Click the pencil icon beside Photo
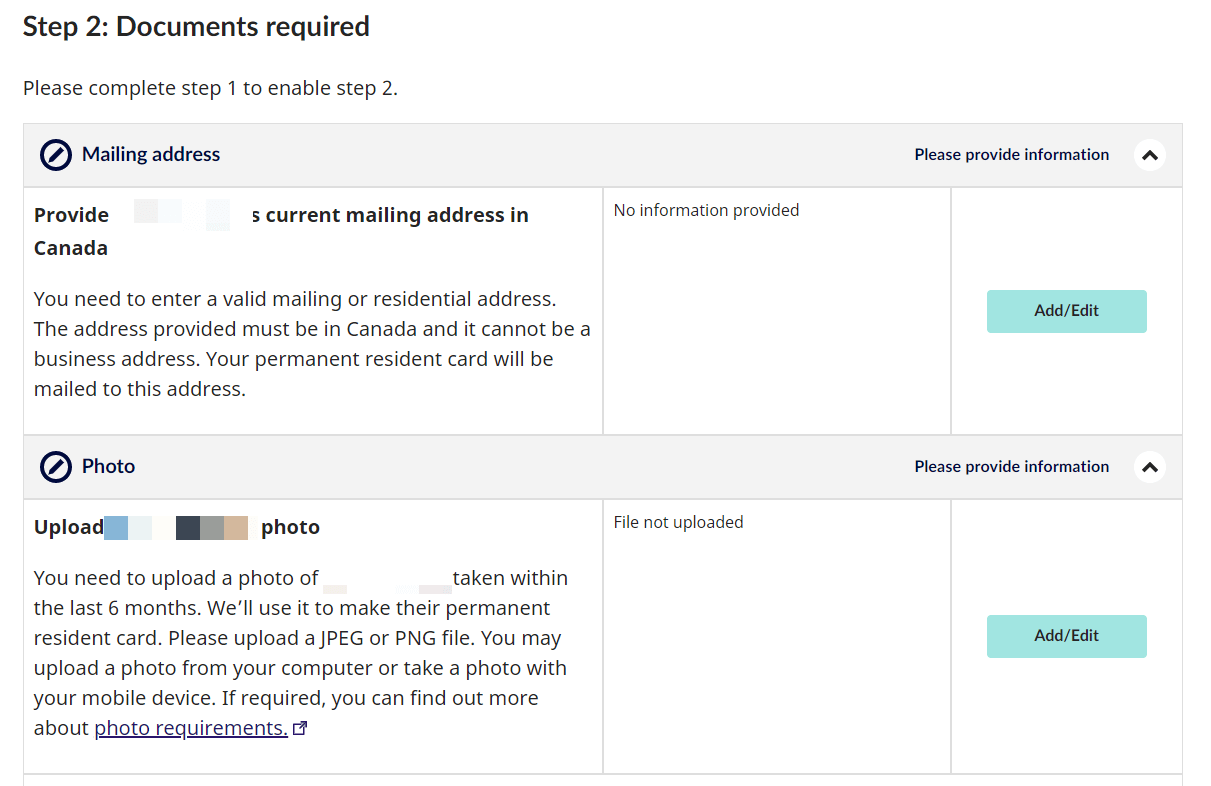This screenshot has height=786, width=1211. [x=56, y=467]
